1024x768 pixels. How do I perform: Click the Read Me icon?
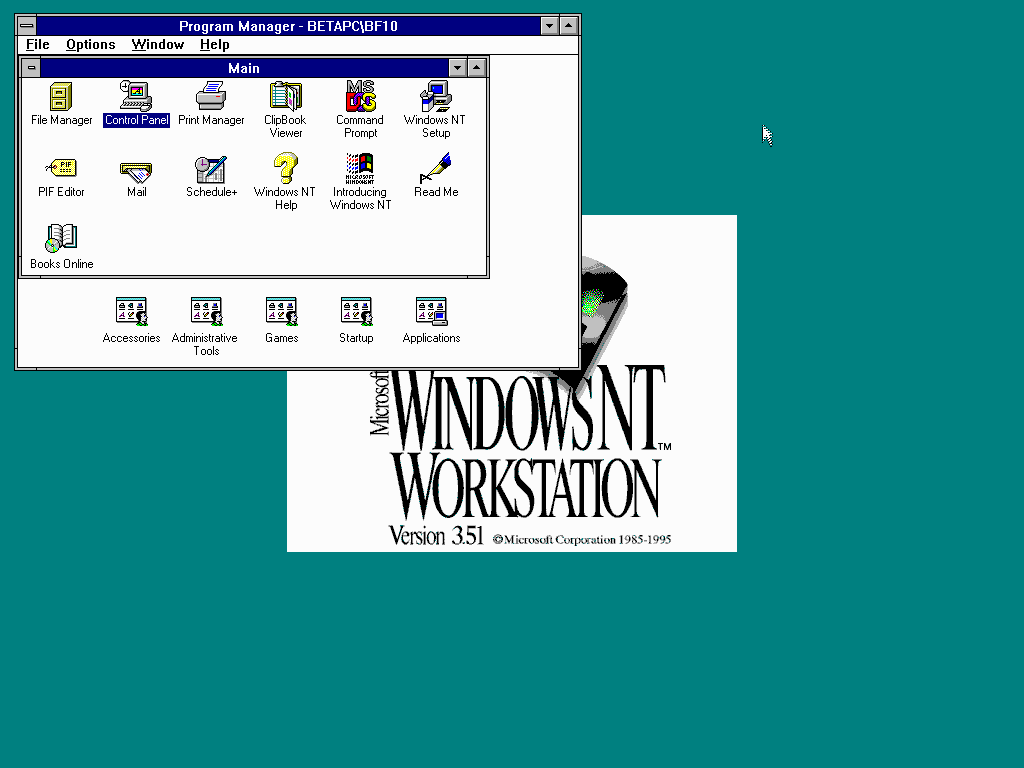point(436,169)
